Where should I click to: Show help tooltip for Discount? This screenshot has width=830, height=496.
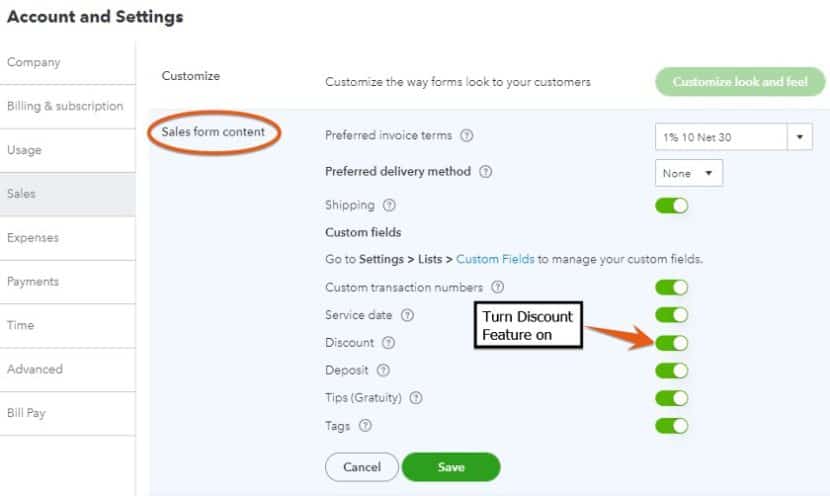point(388,343)
